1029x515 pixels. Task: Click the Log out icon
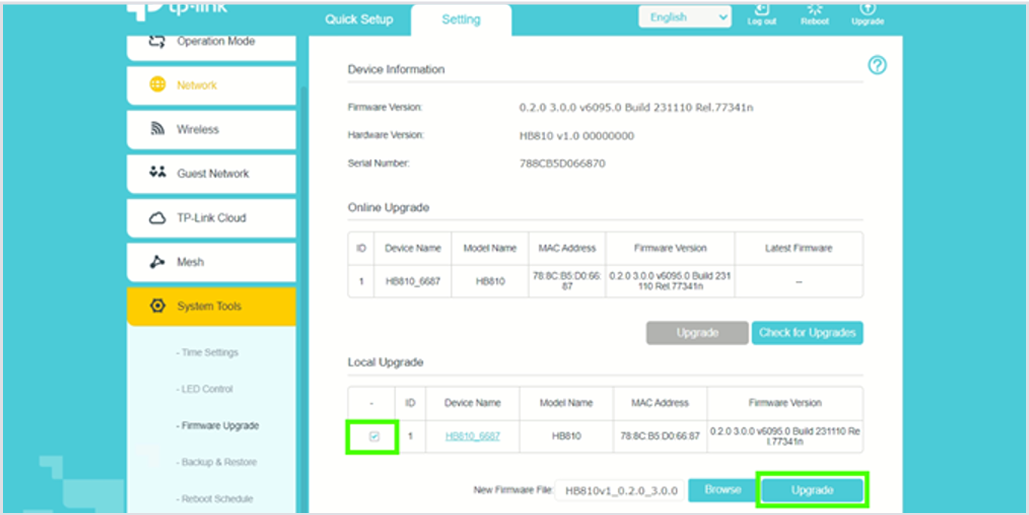pyautogui.click(x=762, y=9)
